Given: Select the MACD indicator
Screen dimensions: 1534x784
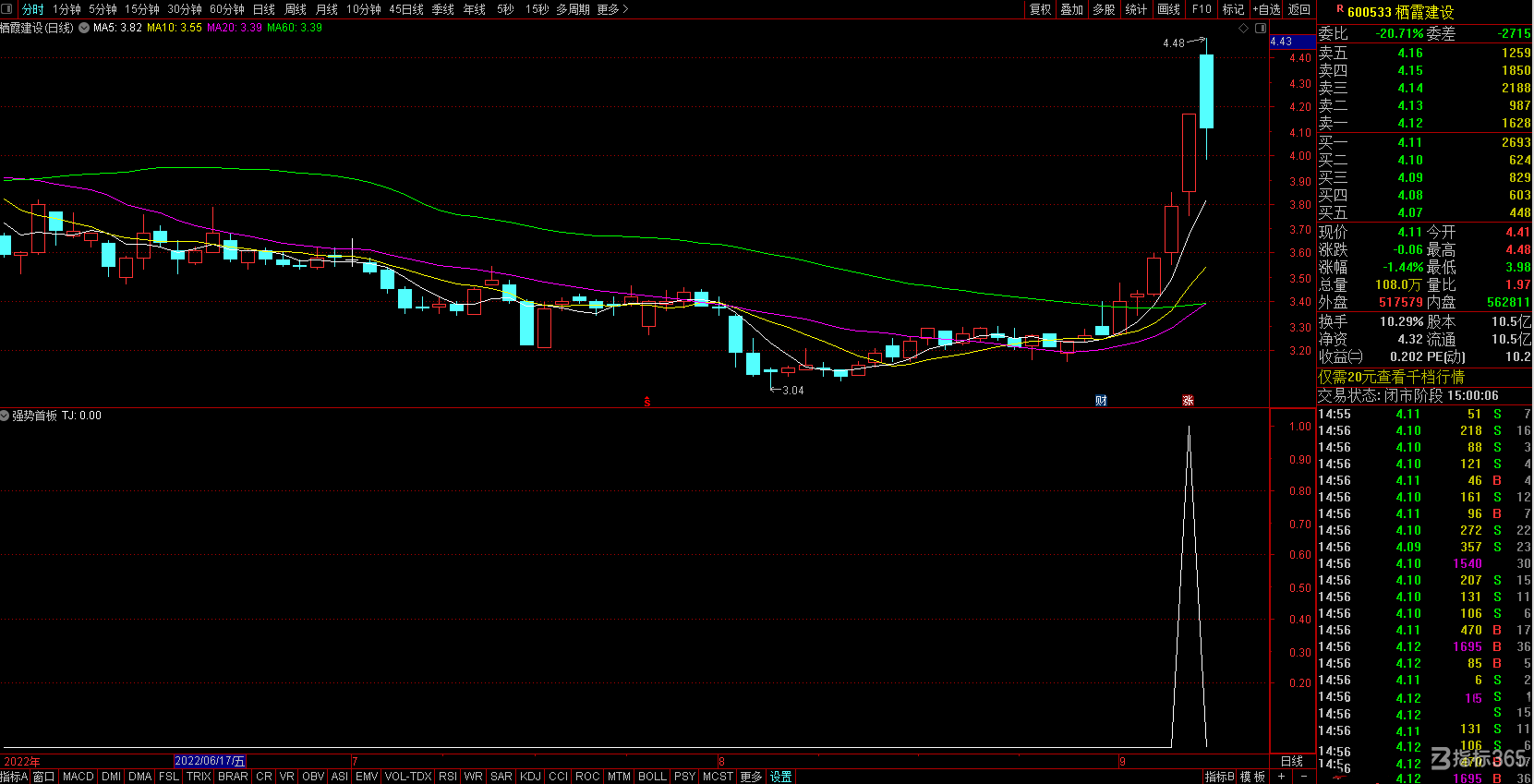Looking at the screenshot, I should pyautogui.click(x=79, y=777).
